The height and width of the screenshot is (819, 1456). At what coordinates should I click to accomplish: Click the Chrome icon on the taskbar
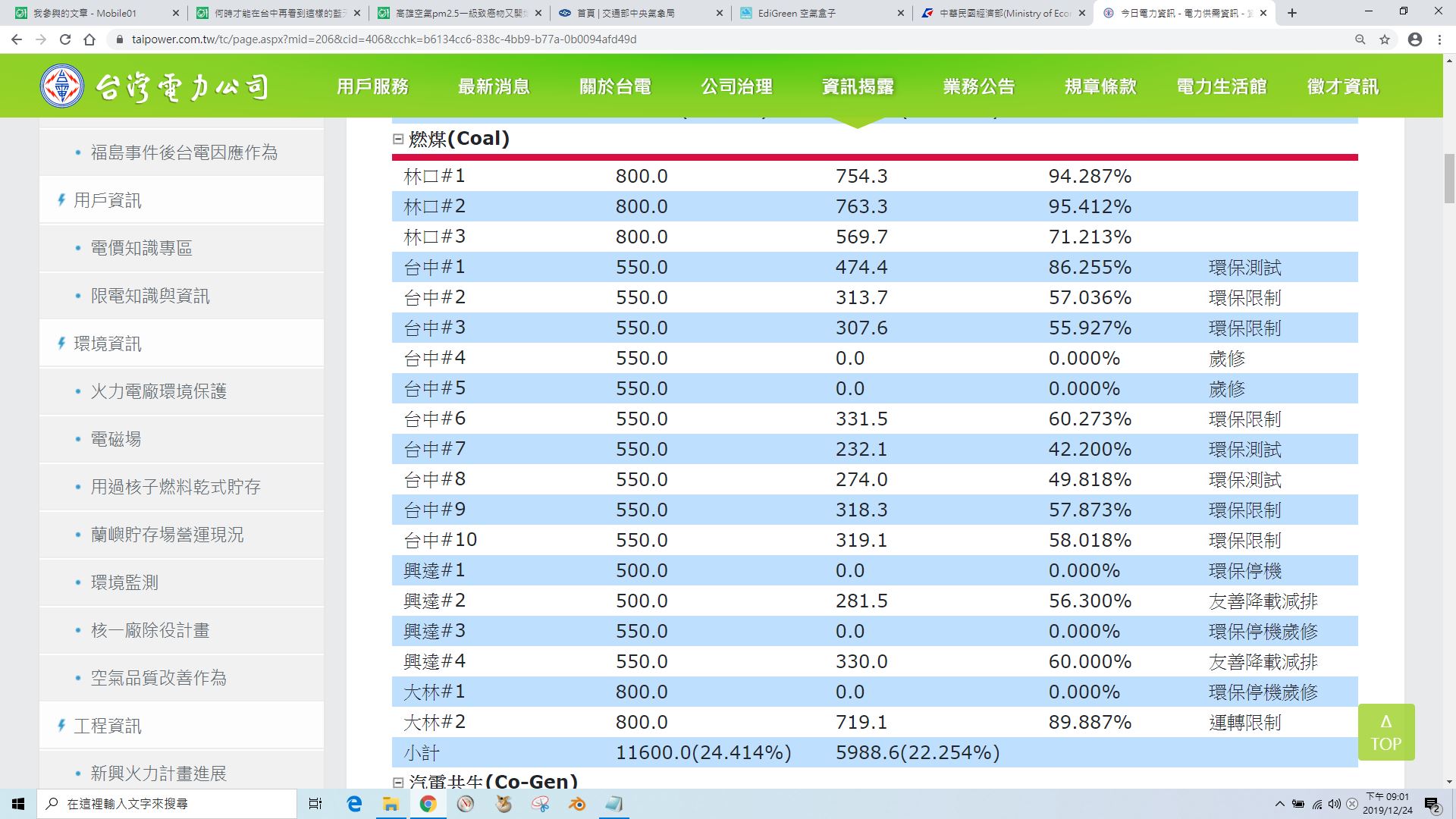tap(428, 804)
